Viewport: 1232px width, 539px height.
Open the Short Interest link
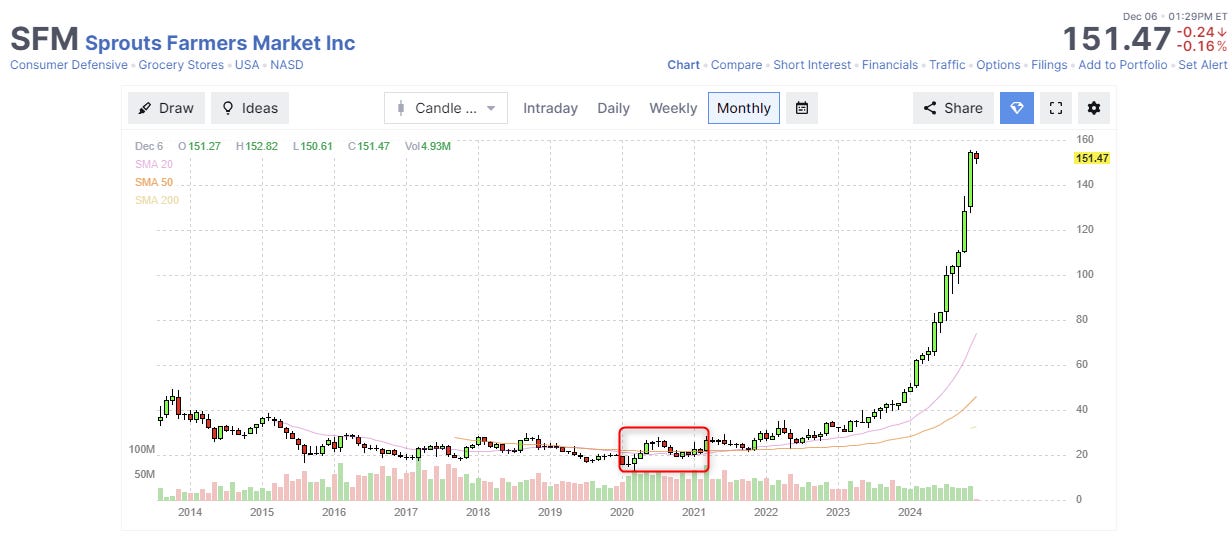click(x=812, y=65)
